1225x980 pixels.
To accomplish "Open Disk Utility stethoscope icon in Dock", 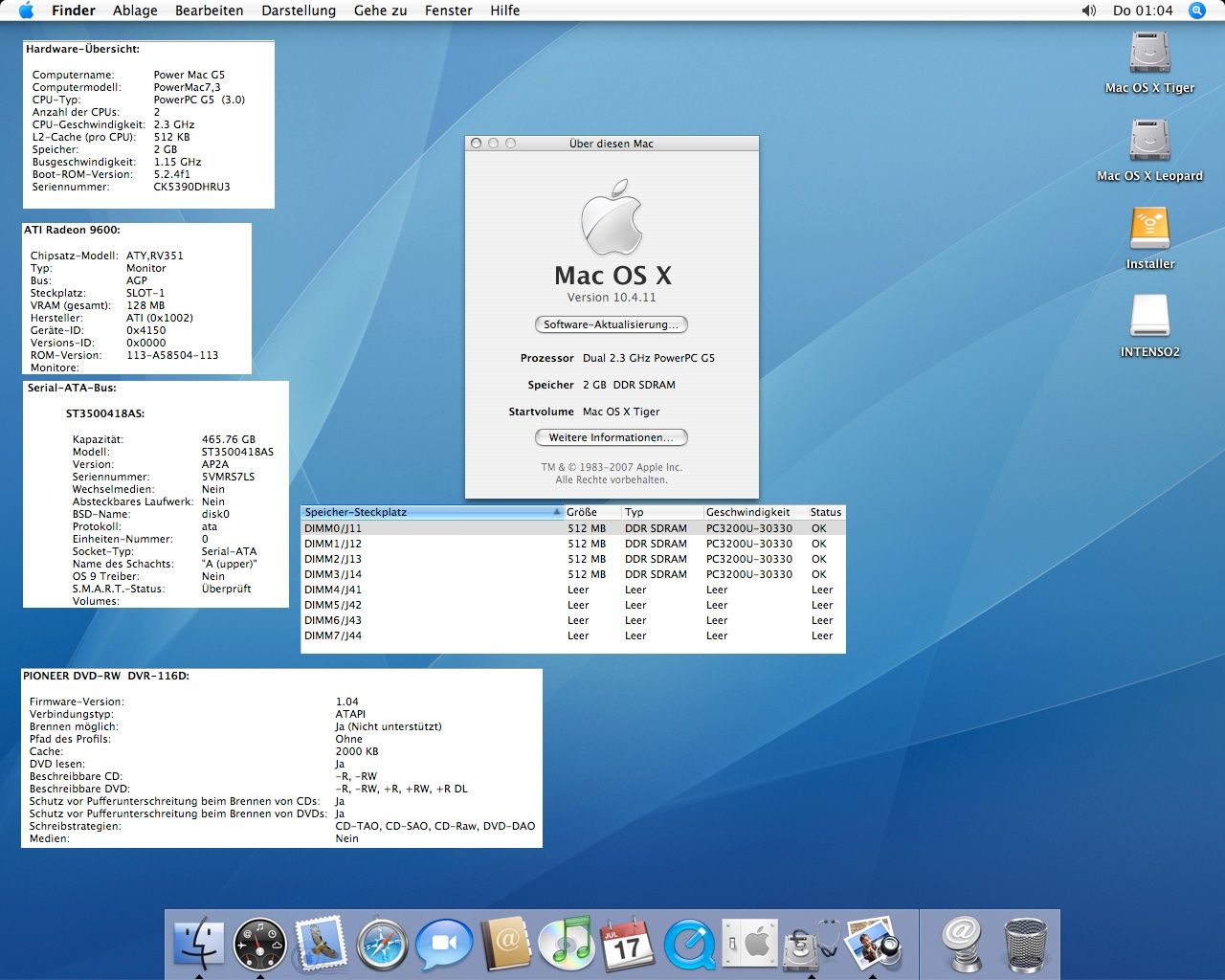I will (811, 944).
